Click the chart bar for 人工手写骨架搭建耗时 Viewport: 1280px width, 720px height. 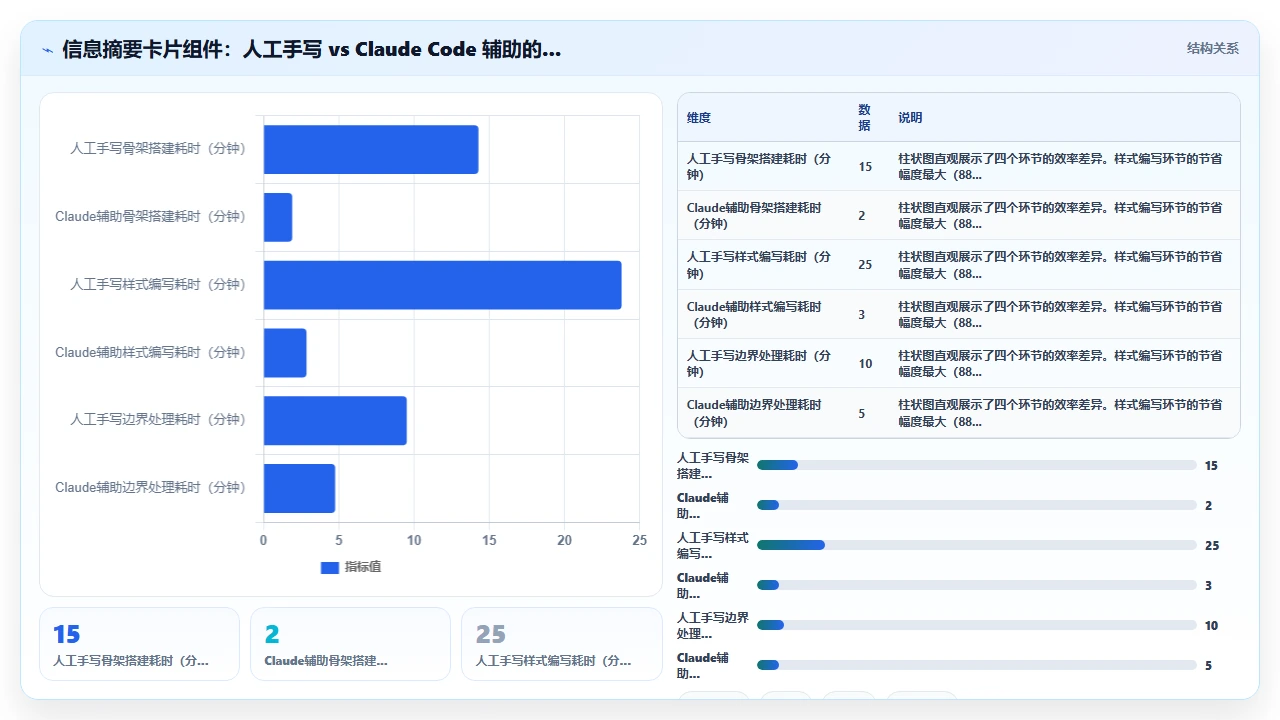(371, 149)
